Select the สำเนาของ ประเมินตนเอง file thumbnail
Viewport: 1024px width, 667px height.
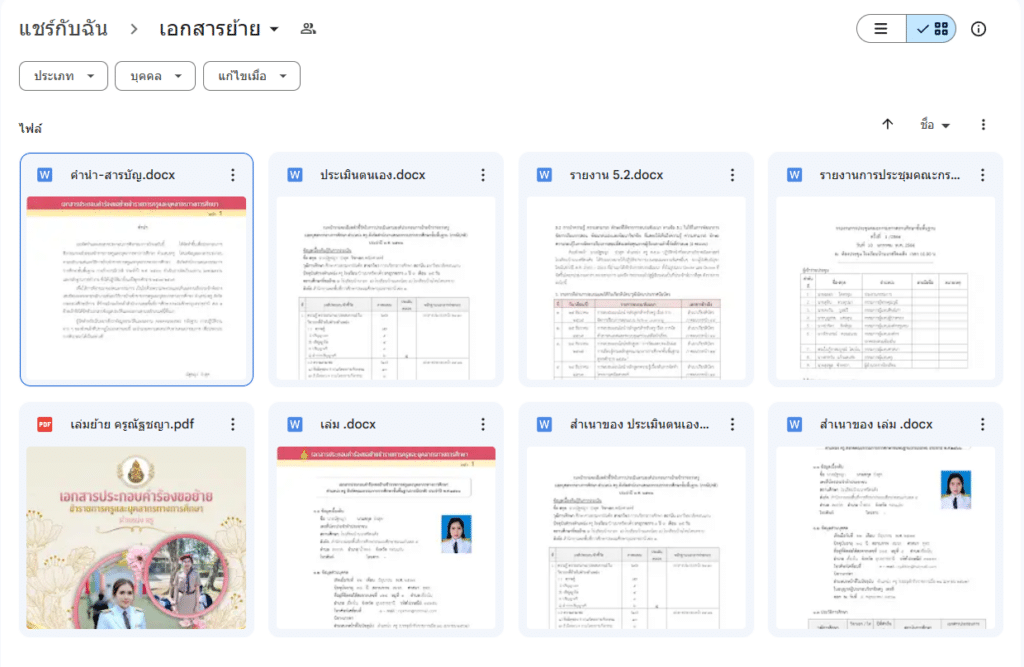coord(635,538)
